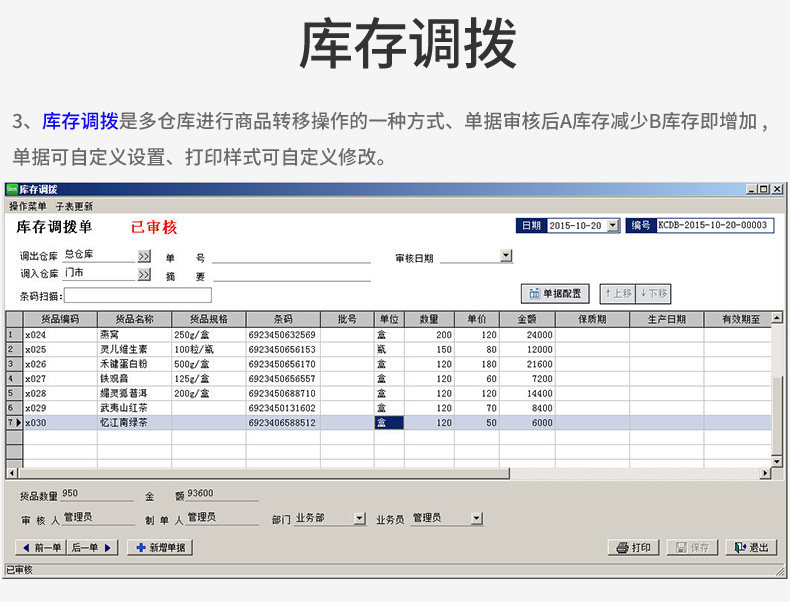Image resolution: width=790 pixels, height=602 pixels.
Task: Click the 24000 amount cell
Action: pos(527,335)
